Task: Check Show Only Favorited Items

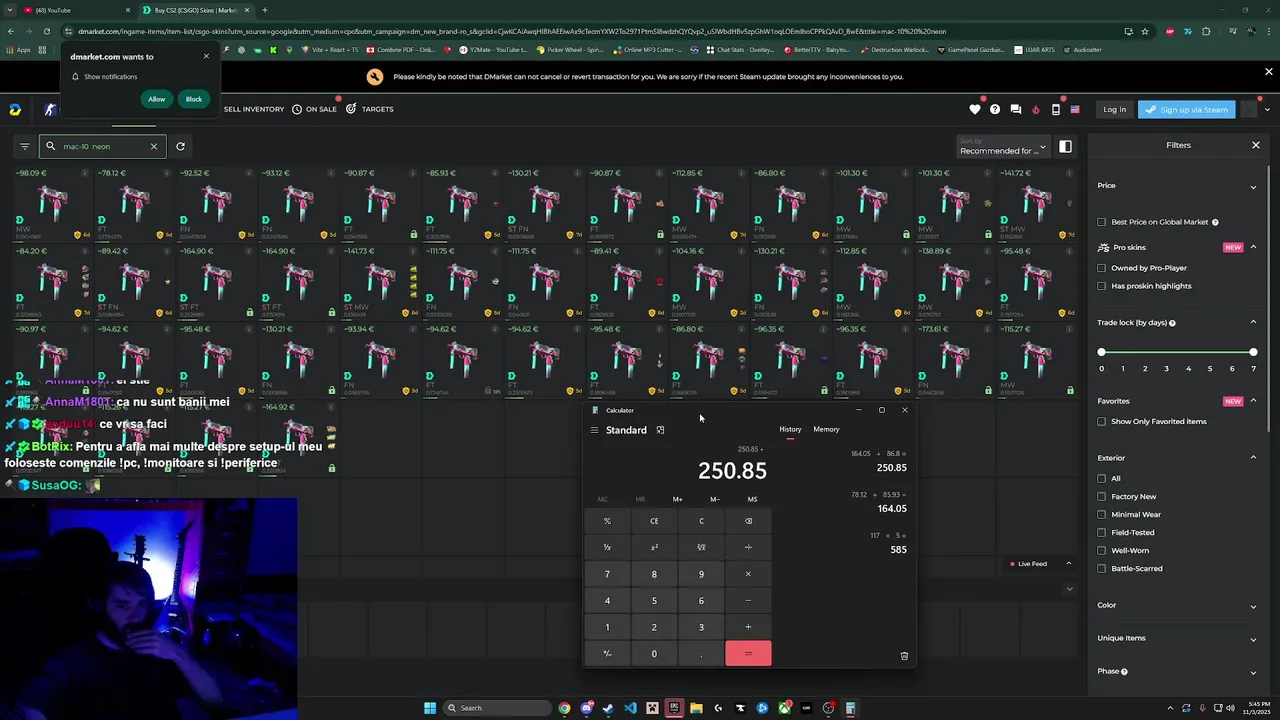Action: (1102, 421)
